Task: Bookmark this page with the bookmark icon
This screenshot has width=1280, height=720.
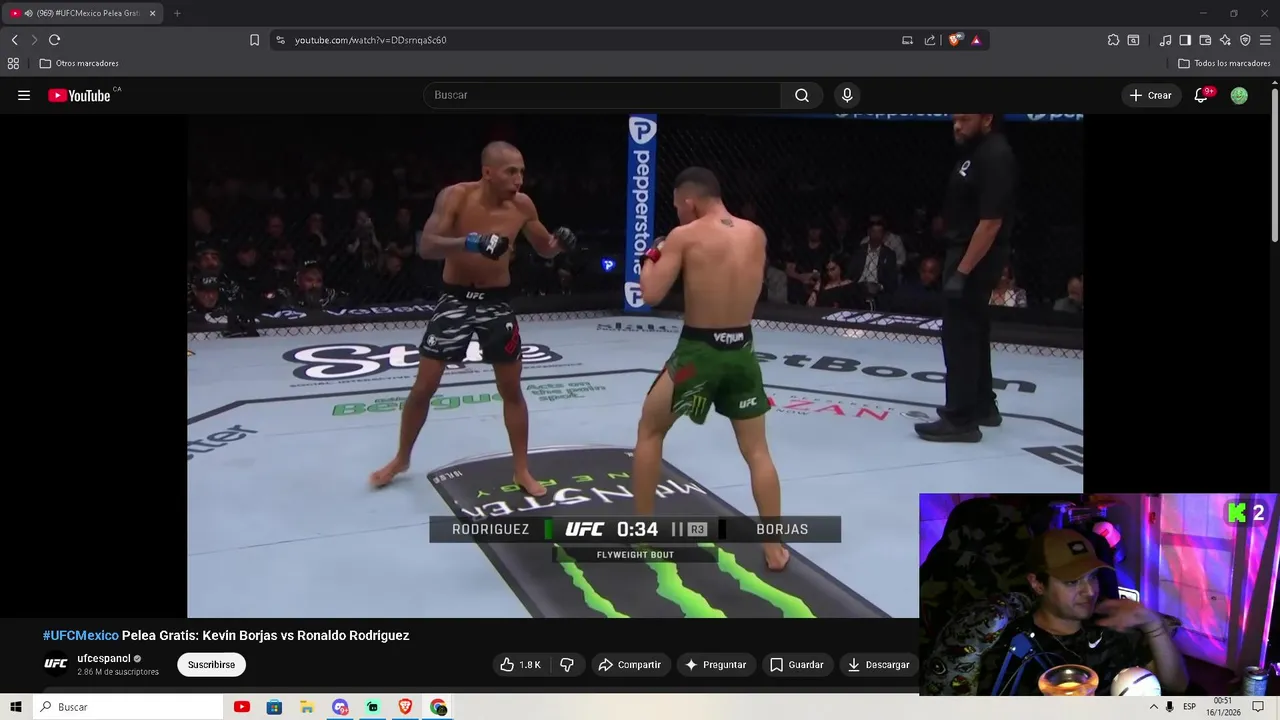Action: pyautogui.click(x=254, y=40)
